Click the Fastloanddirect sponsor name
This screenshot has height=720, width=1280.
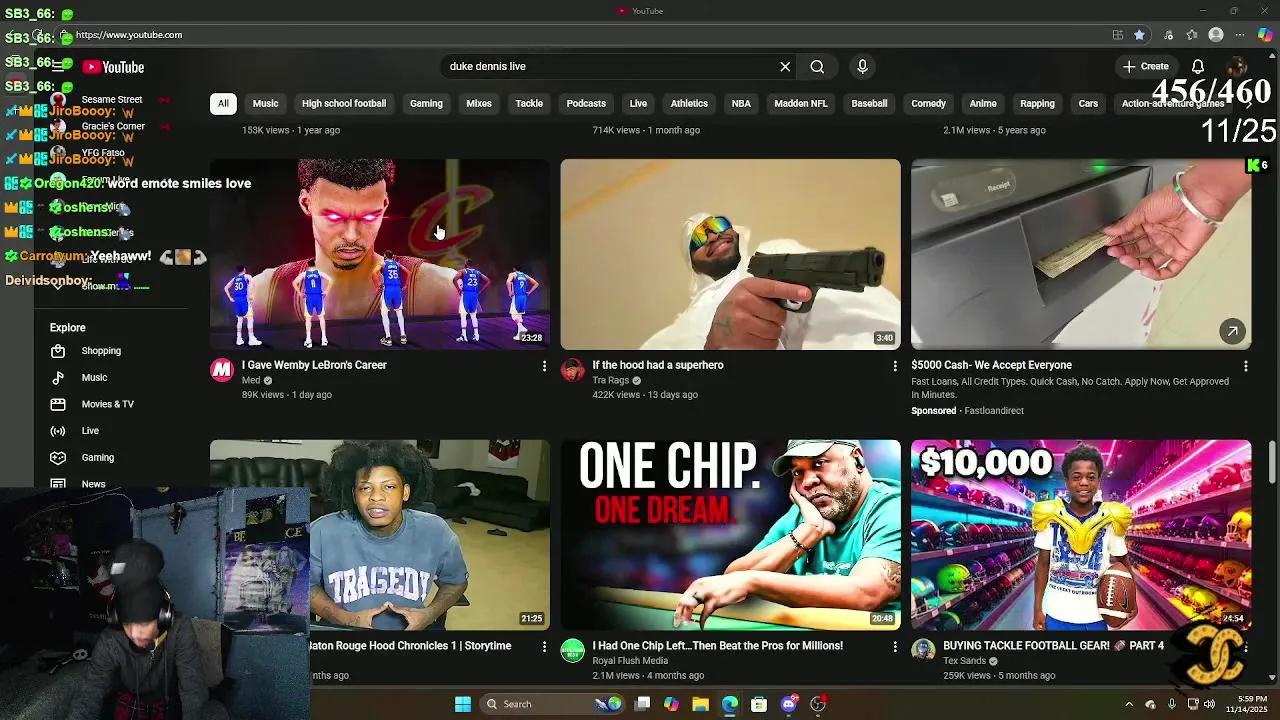pyautogui.click(x=993, y=411)
